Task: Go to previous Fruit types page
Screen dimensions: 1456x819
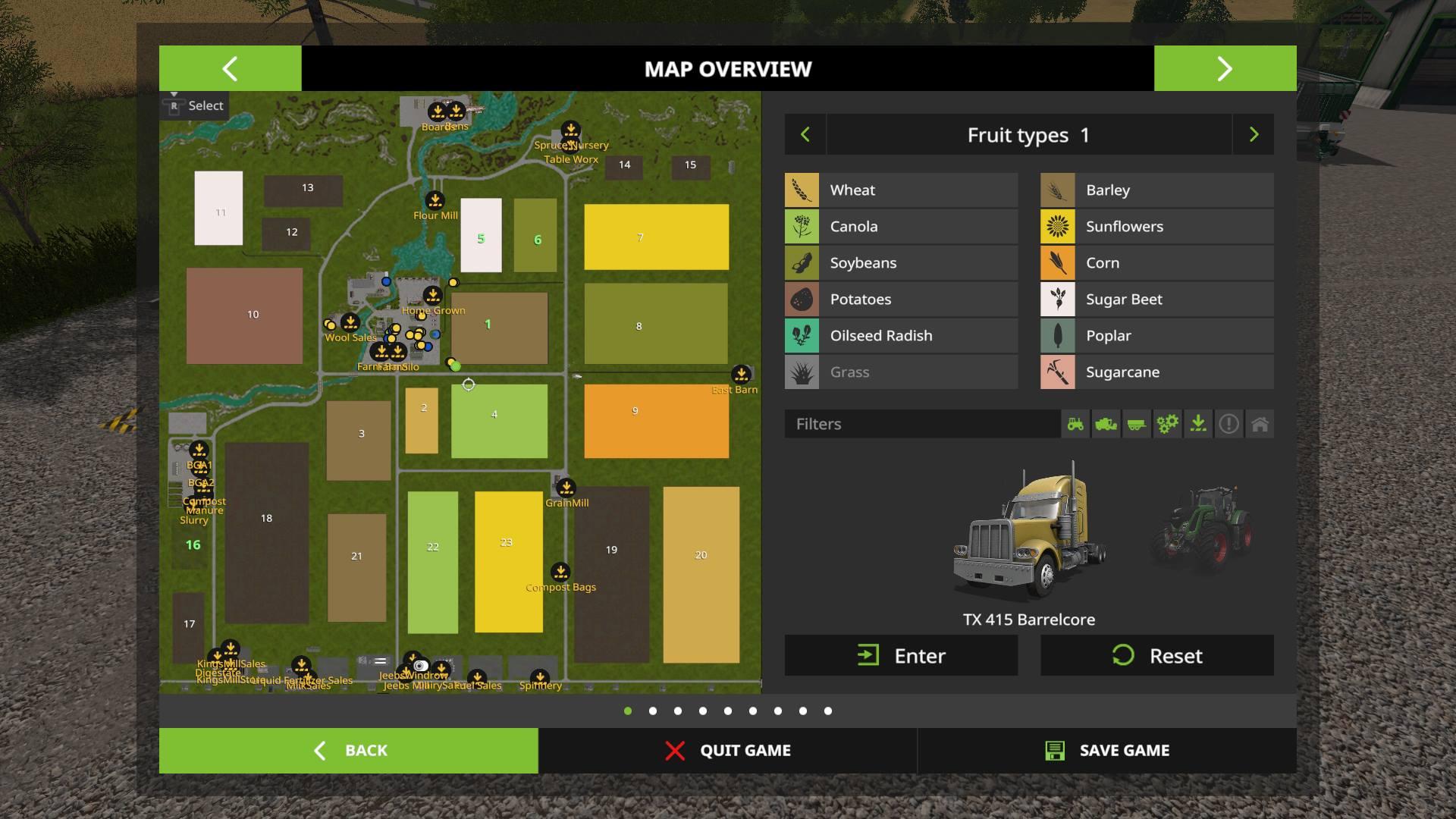Action: click(x=805, y=135)
